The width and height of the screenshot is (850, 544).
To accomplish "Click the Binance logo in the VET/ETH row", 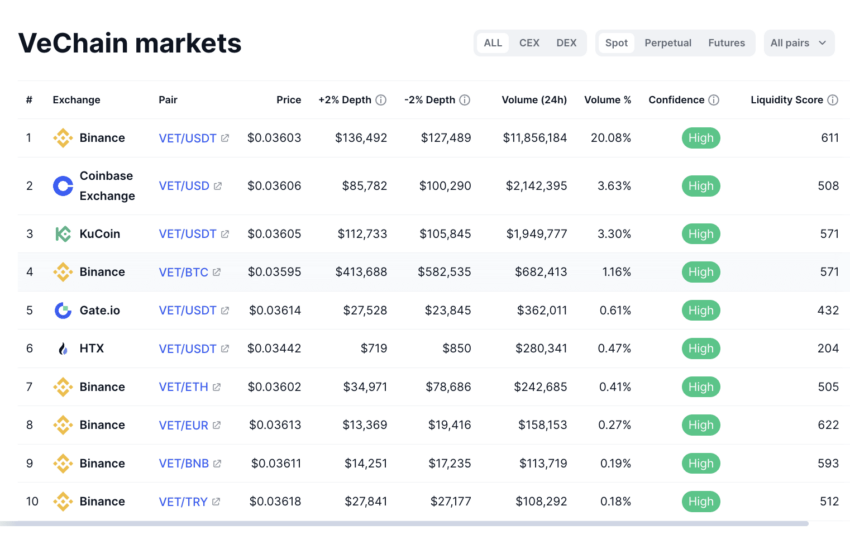I will (x=63, y=387).
